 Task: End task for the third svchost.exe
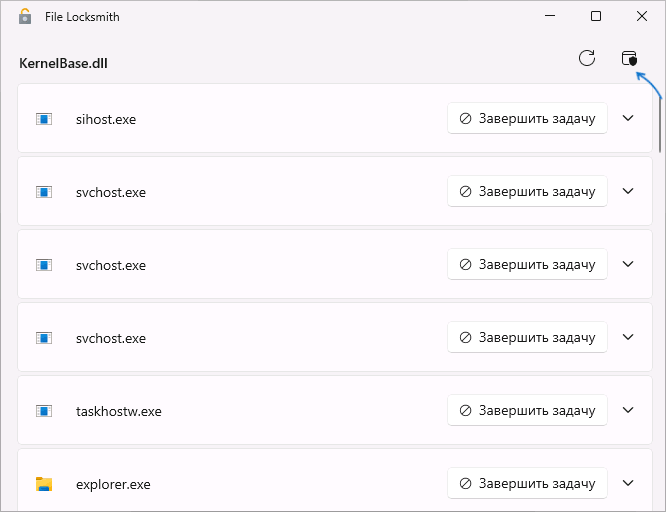527,337
